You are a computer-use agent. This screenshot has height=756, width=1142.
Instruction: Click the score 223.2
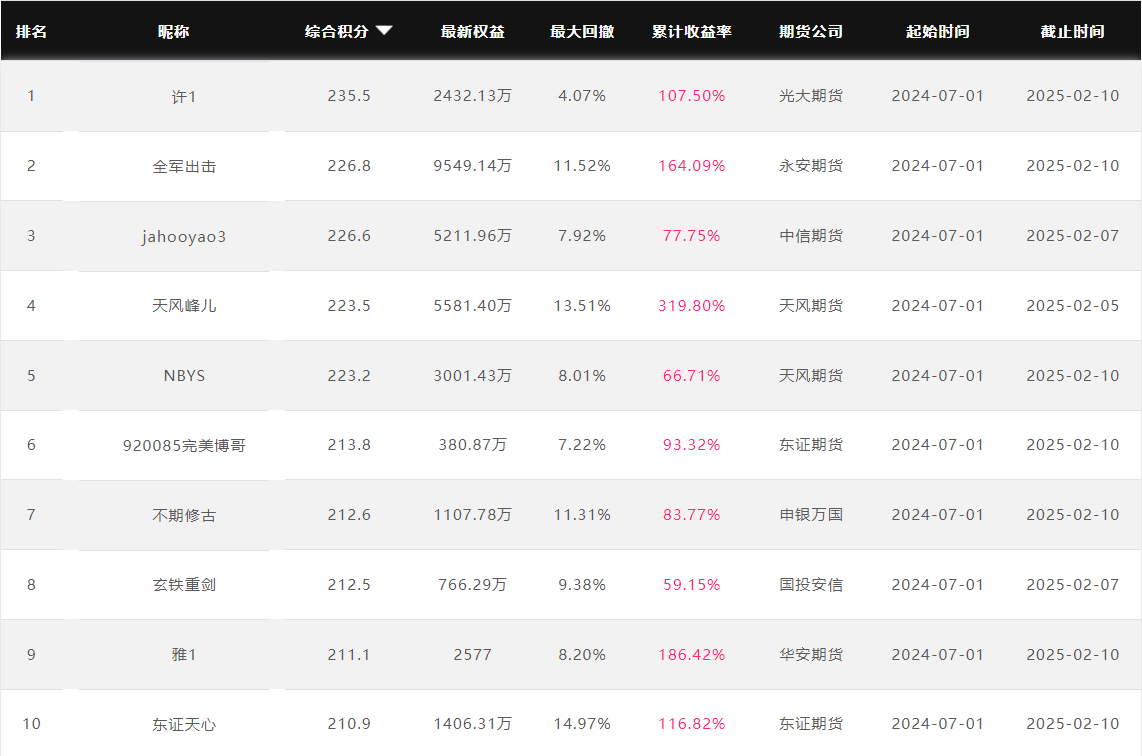pos(349,376)
